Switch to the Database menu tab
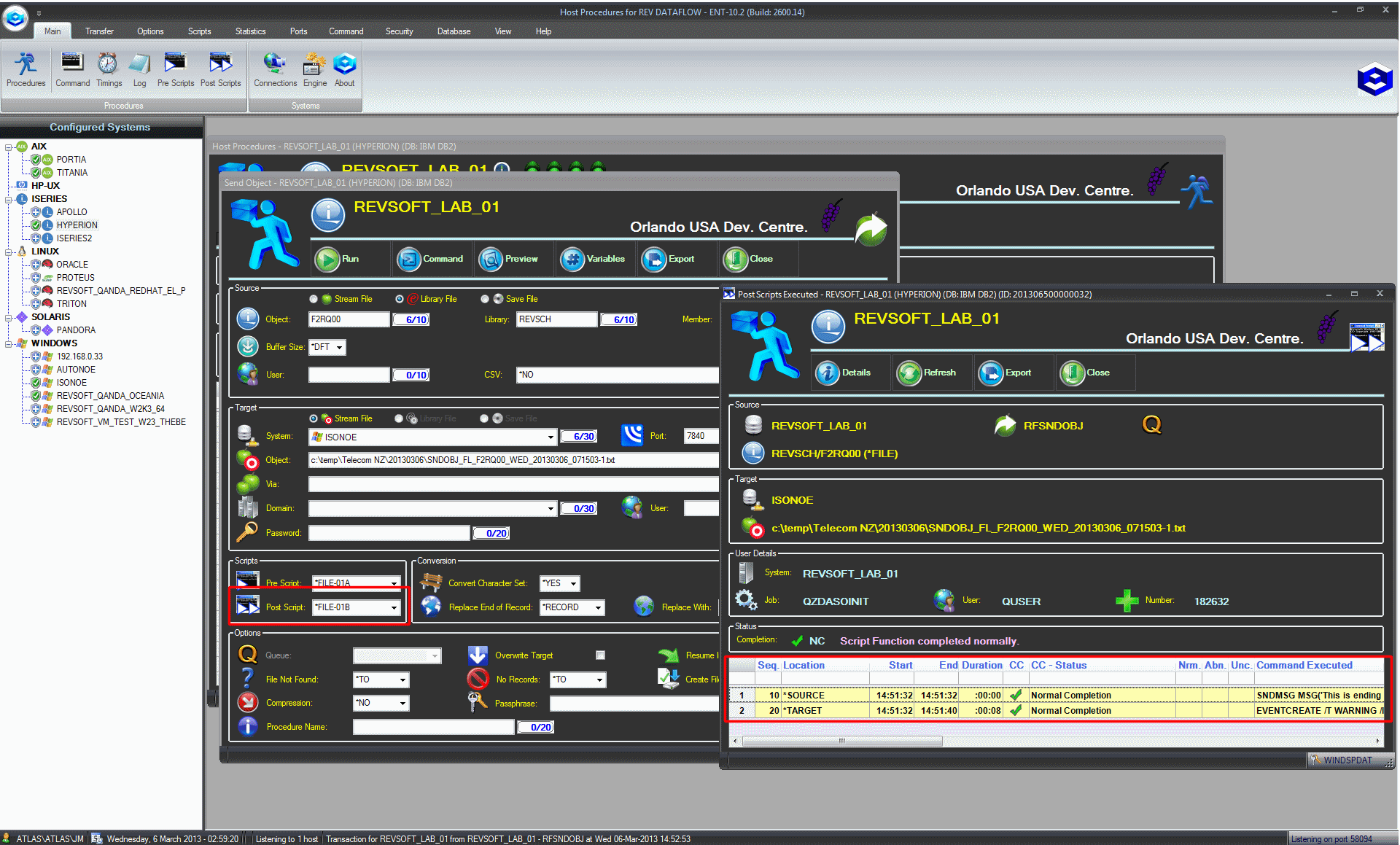This screenshot has height=845, width=1400. 454,31
